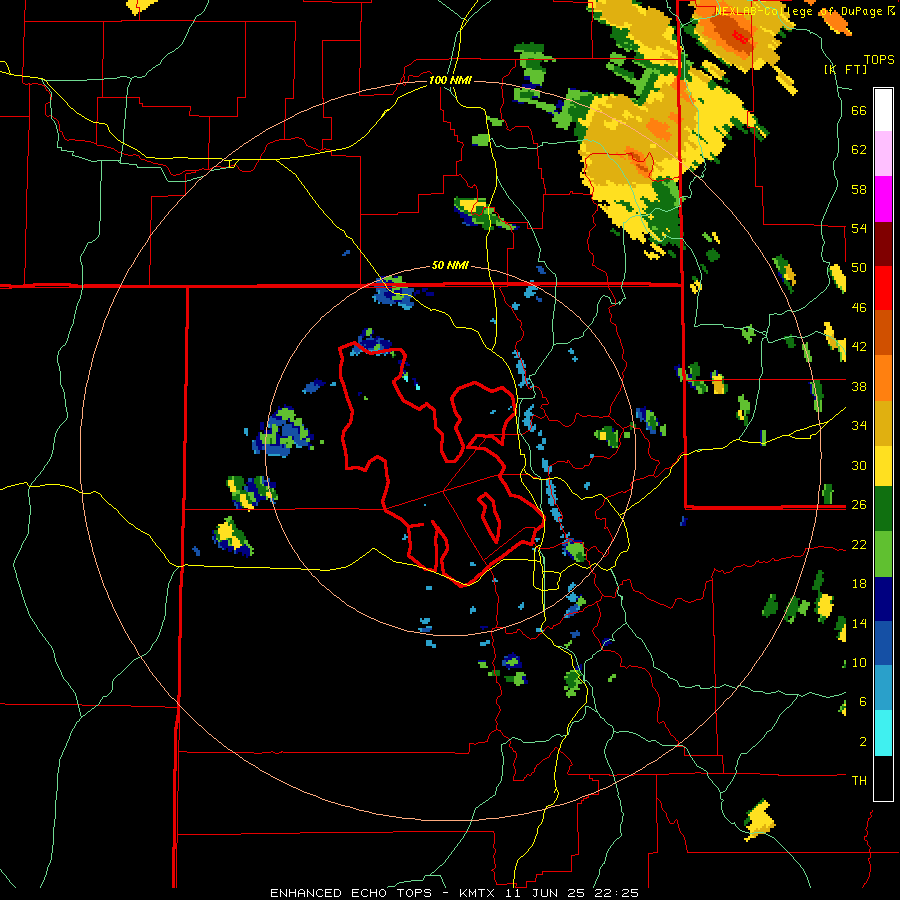Click the "38" legend value

pos(859,386)
